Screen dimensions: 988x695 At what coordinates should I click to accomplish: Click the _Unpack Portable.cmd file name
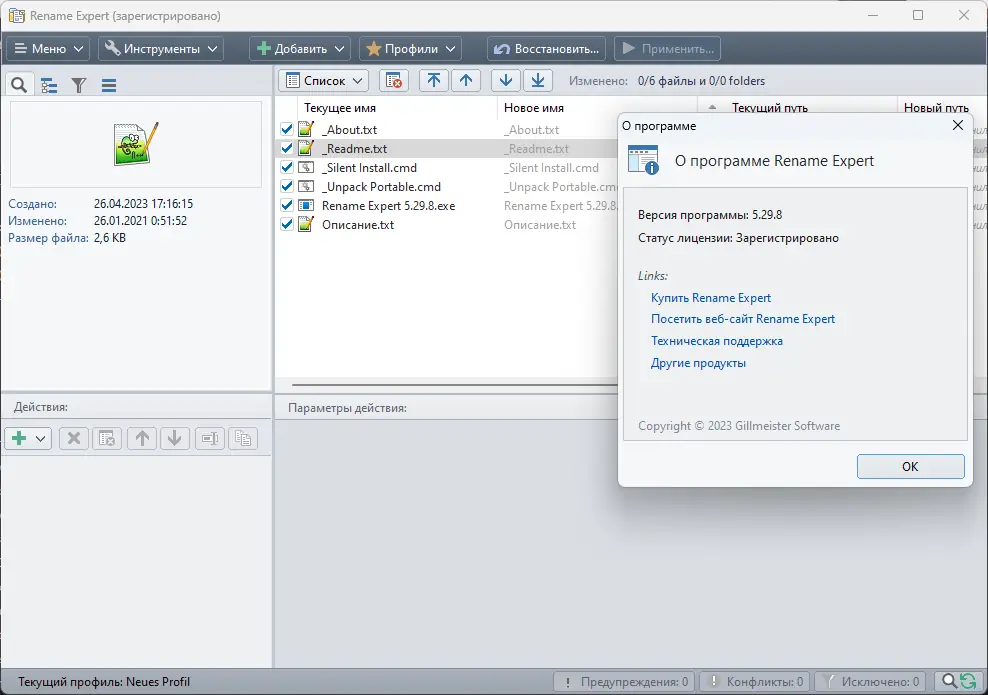pos(381,187)
